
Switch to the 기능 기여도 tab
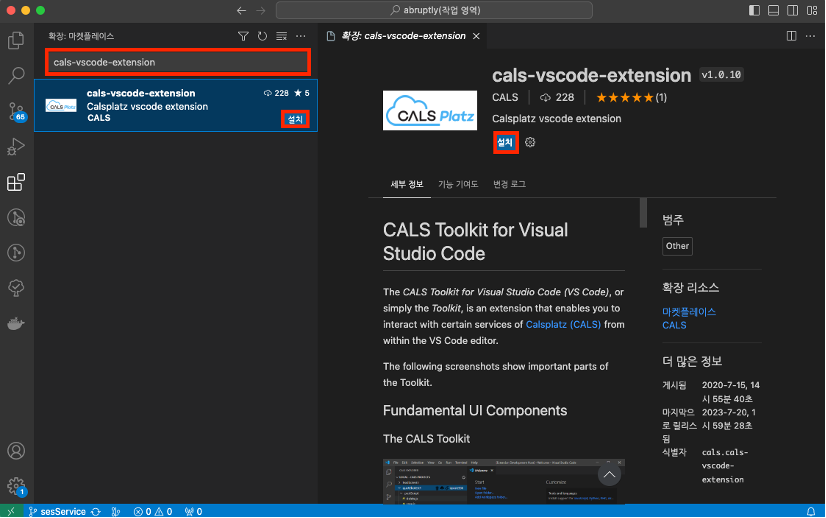pos(458,184)
